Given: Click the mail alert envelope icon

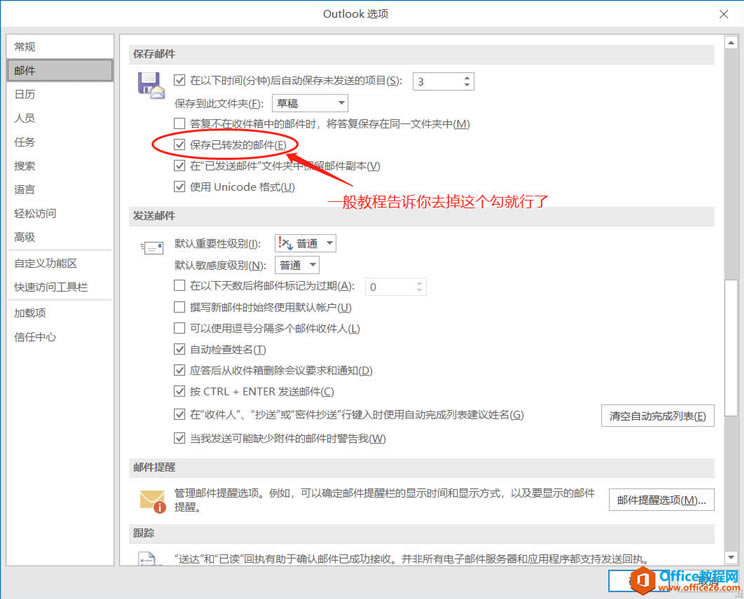Looking at the screenshot, I should coord(153,501).
